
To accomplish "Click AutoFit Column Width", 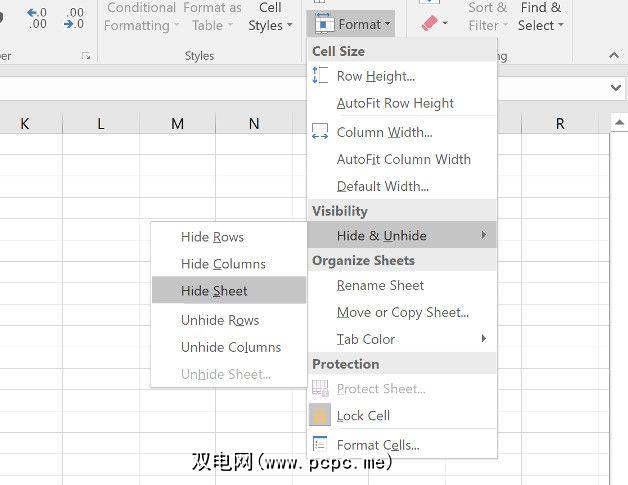I will coord(403,159).
